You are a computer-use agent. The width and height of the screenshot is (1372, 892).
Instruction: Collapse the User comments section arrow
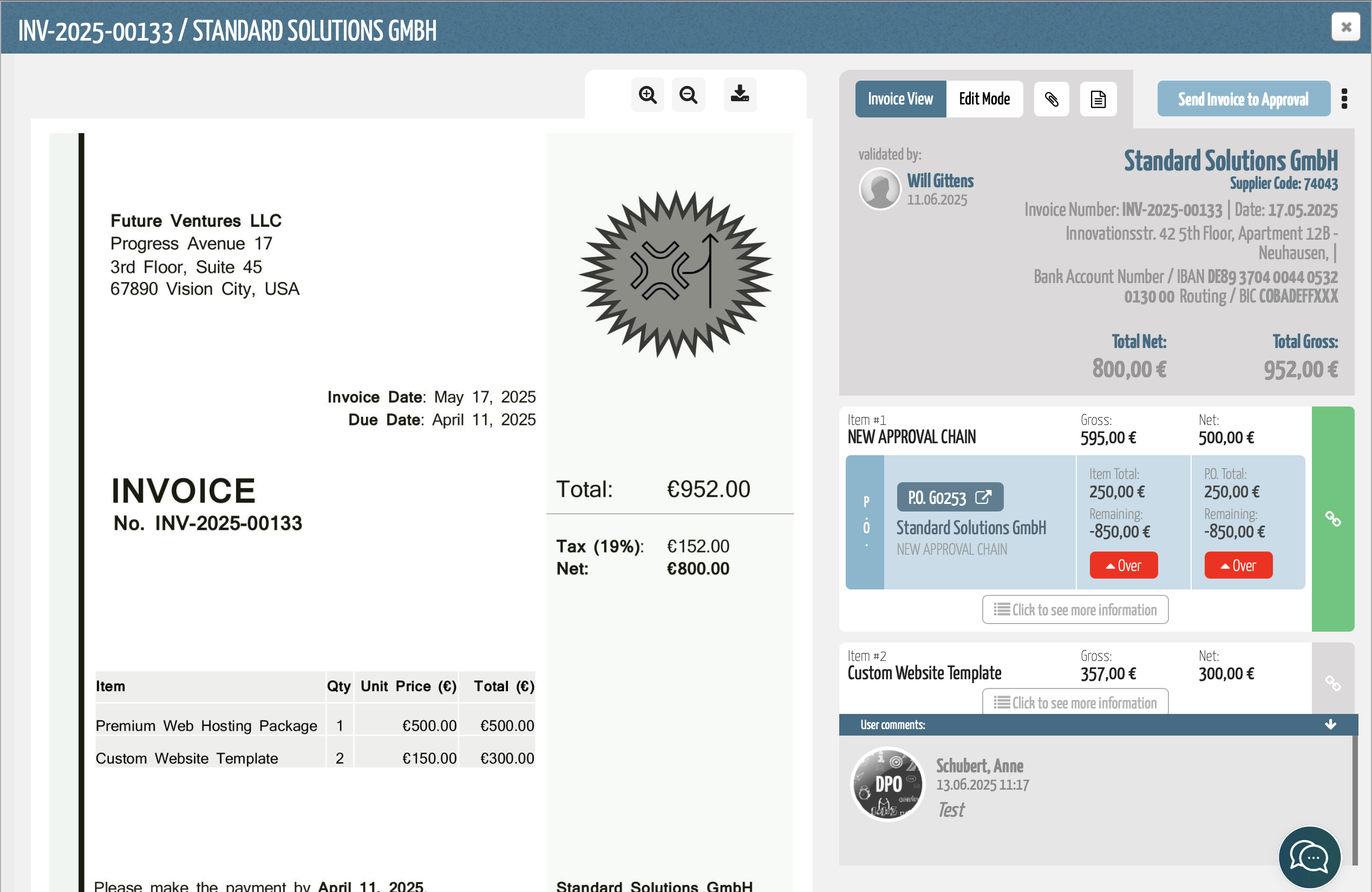1330,724
